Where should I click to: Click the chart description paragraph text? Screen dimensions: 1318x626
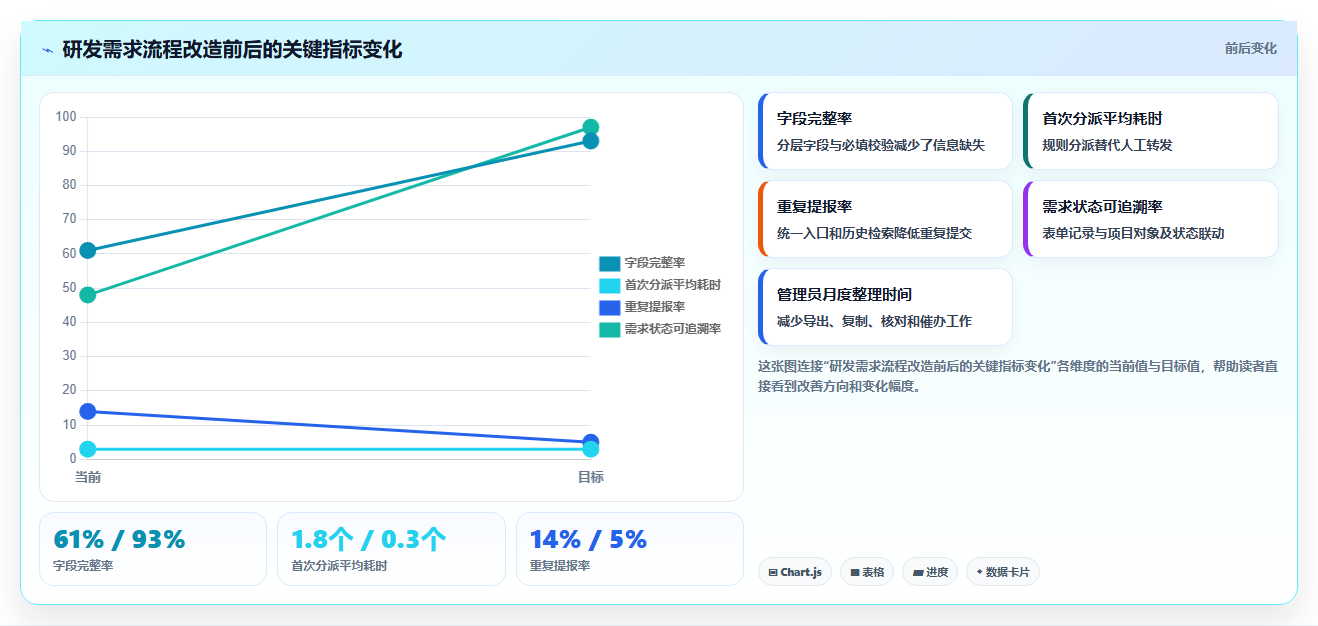click(1018, 376)
